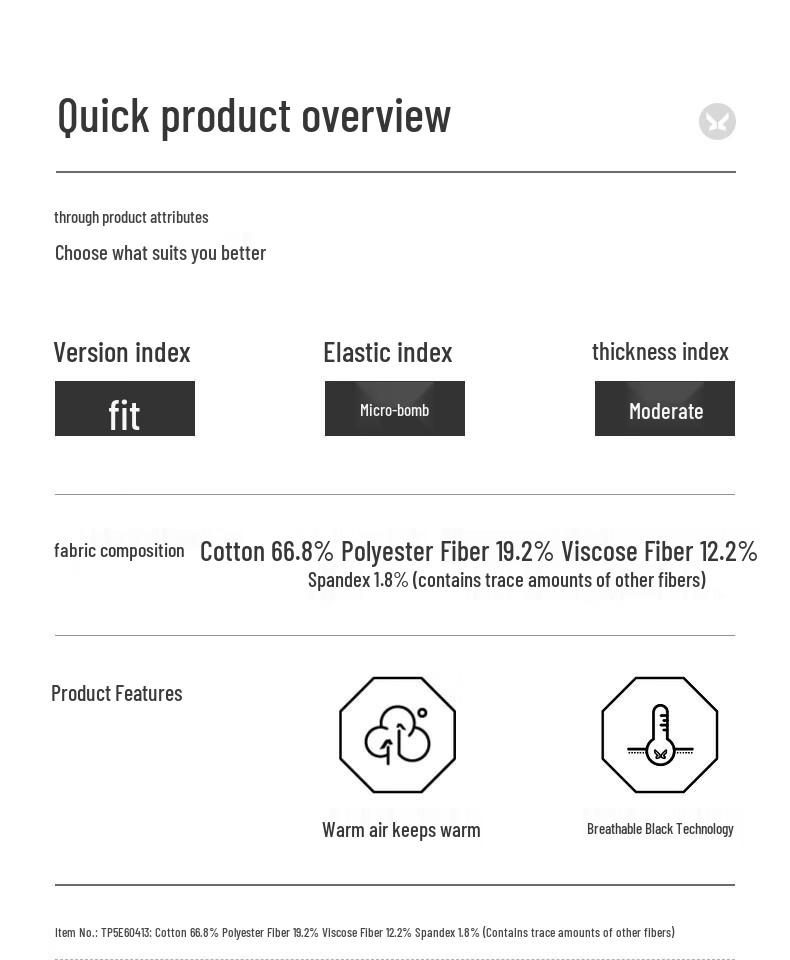The height and width of the screenshot is (960, 790).
Task: Click the butterfly logo icon
Action: coord(717,122)
